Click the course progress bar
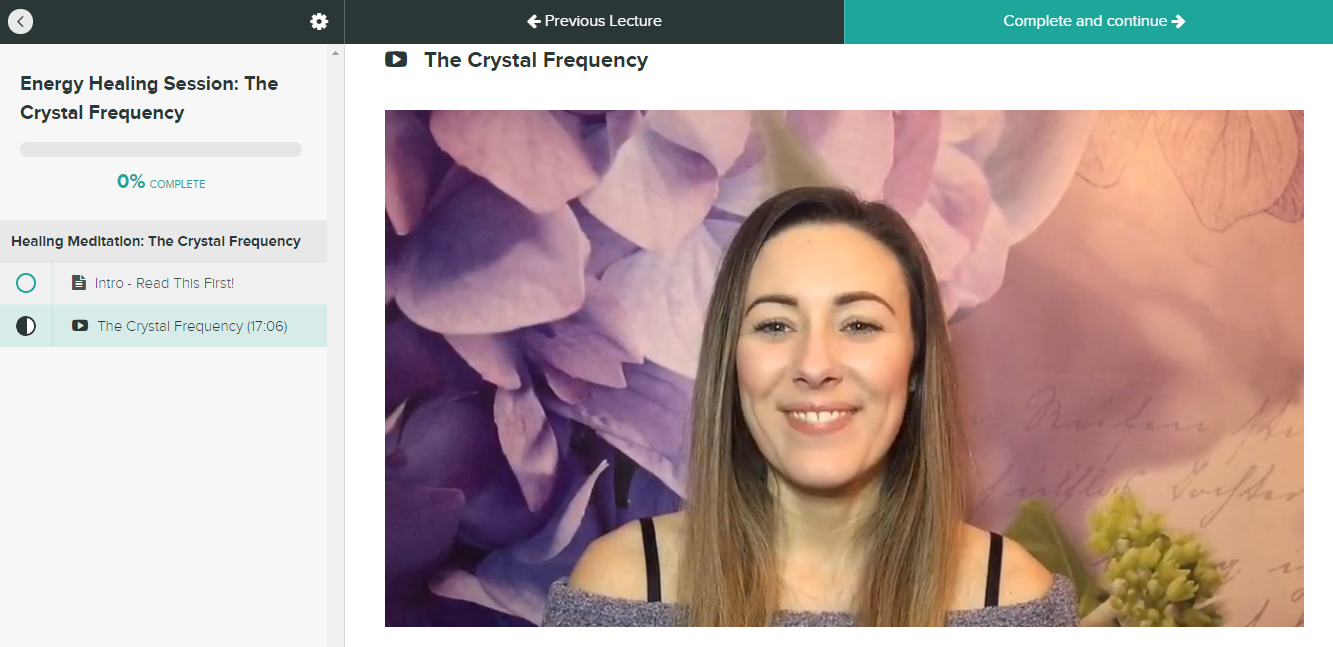This screenshot has height=647, width=1333. click(161, 149)
